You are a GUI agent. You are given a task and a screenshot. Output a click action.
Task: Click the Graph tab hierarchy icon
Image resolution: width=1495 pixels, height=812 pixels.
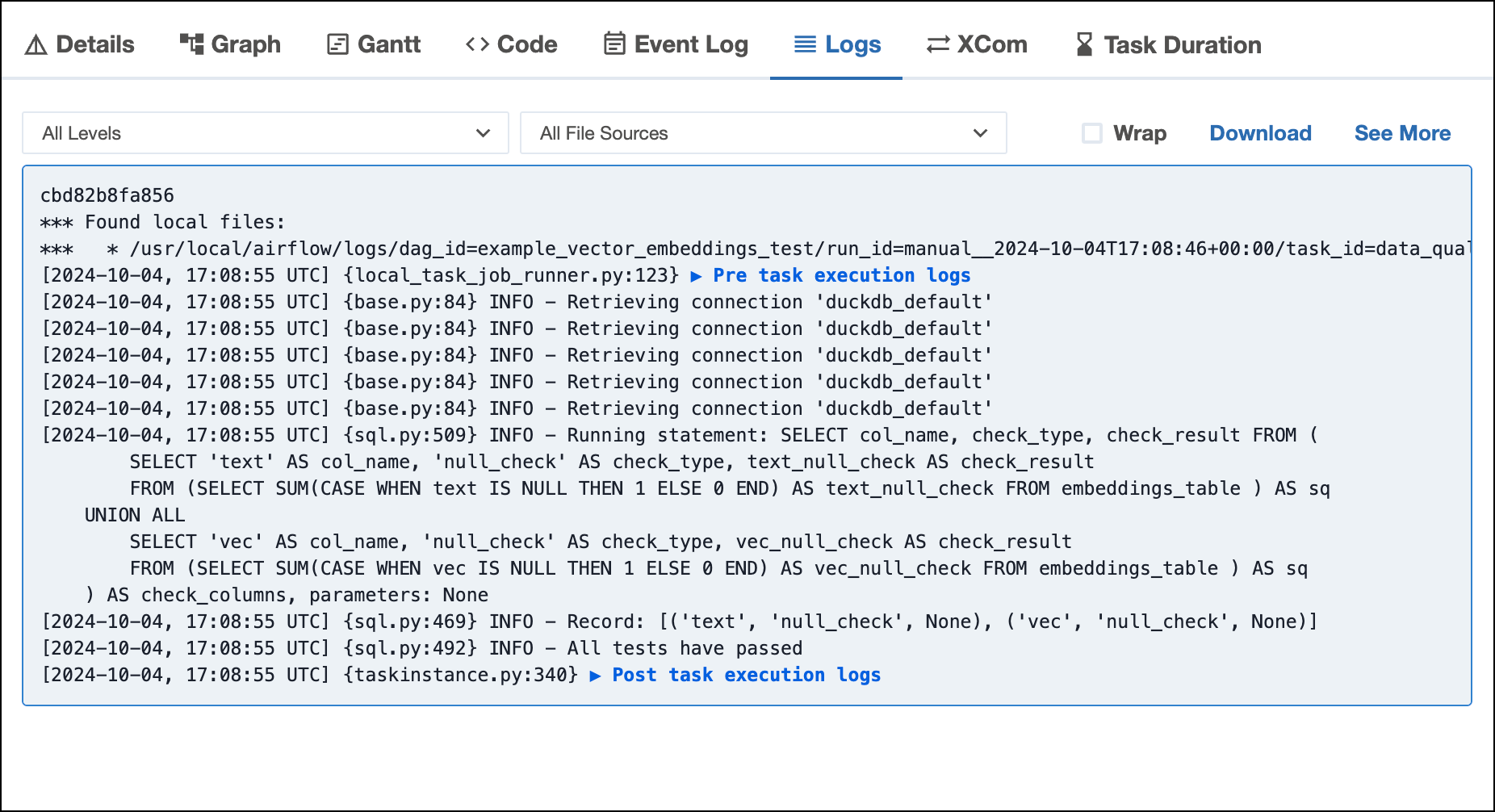click(x=191, y=44)
